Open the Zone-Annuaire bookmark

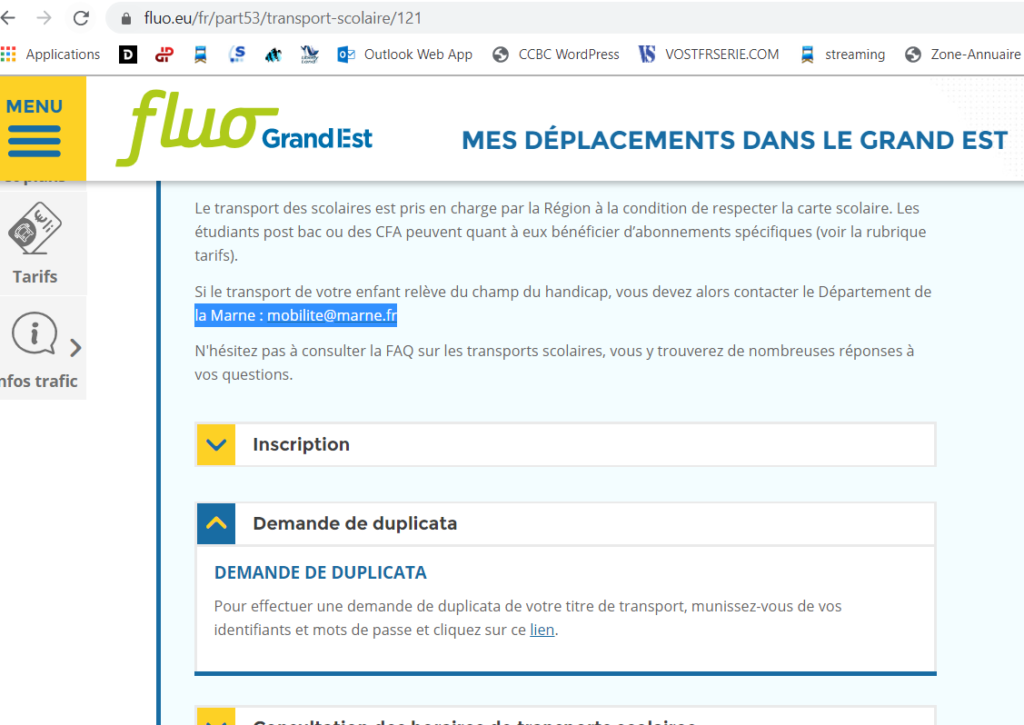pos(963,54)
